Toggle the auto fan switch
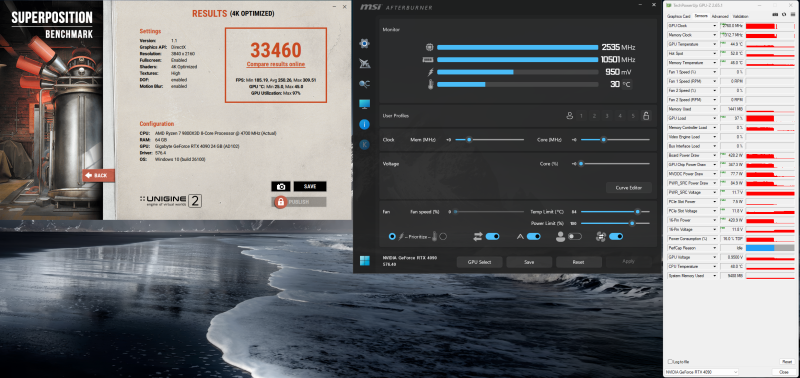The image size is (800, 378). click(534, 236)
